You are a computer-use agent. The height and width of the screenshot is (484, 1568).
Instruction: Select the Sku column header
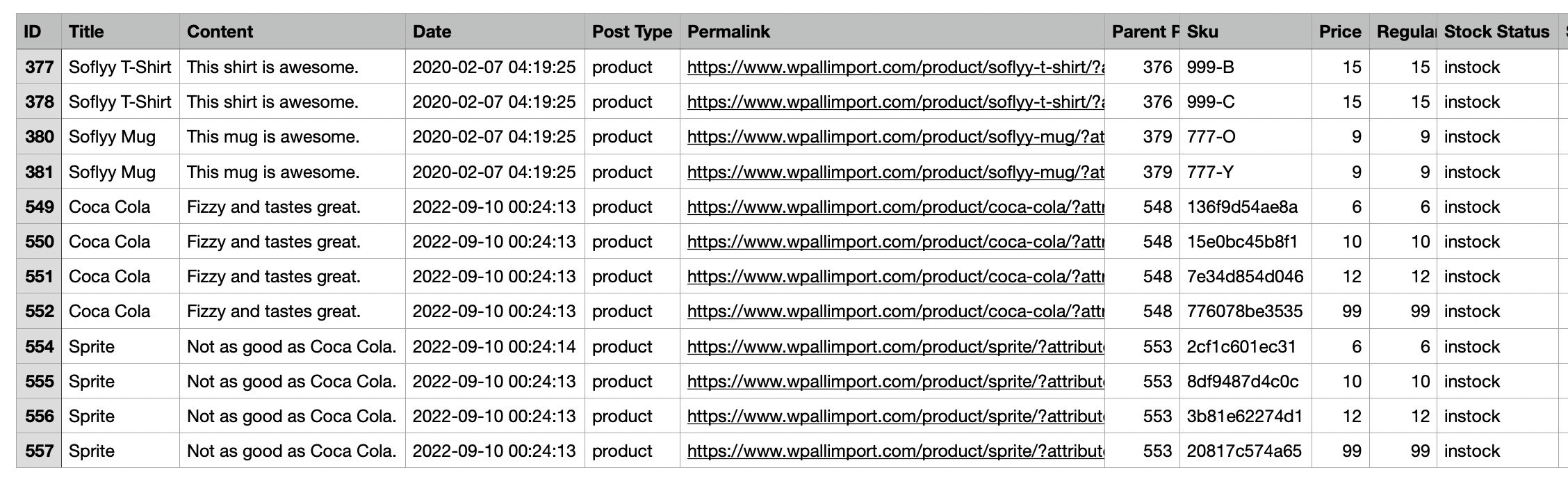pos(1246,32)
